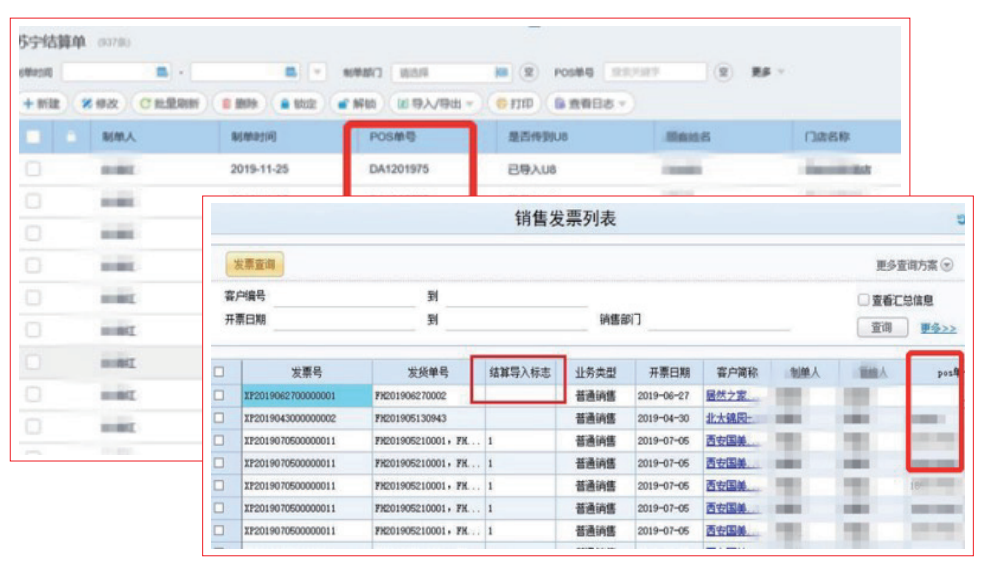
Task: Check the 查看汇总信息 checkbox
Action: coord(863,300)
